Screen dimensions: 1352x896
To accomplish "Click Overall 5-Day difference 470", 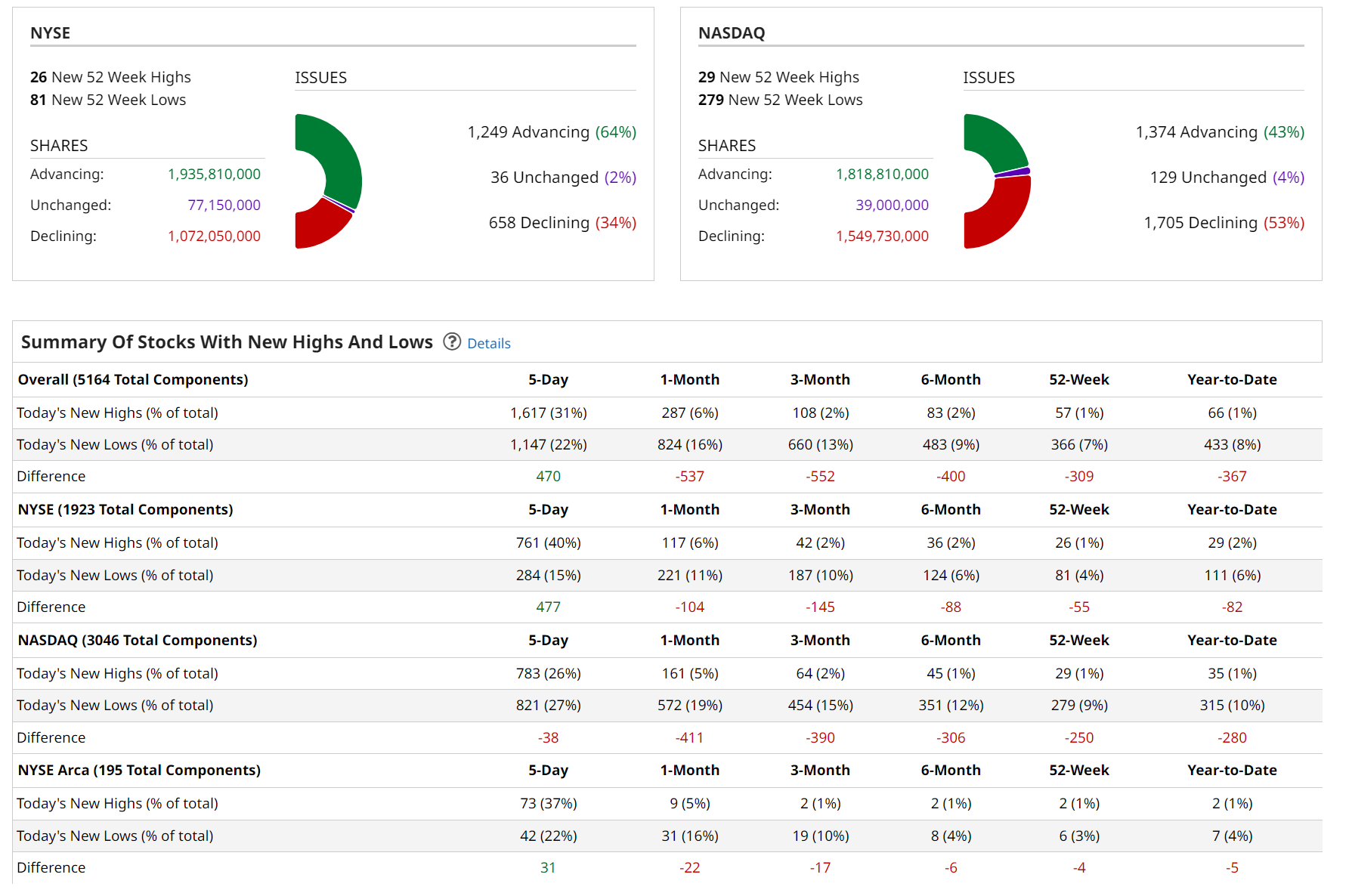I will [x=549, y=477].
